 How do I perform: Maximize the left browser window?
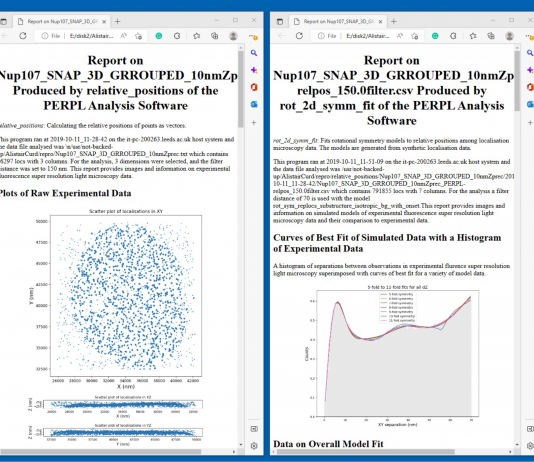(x=235, y=20)
